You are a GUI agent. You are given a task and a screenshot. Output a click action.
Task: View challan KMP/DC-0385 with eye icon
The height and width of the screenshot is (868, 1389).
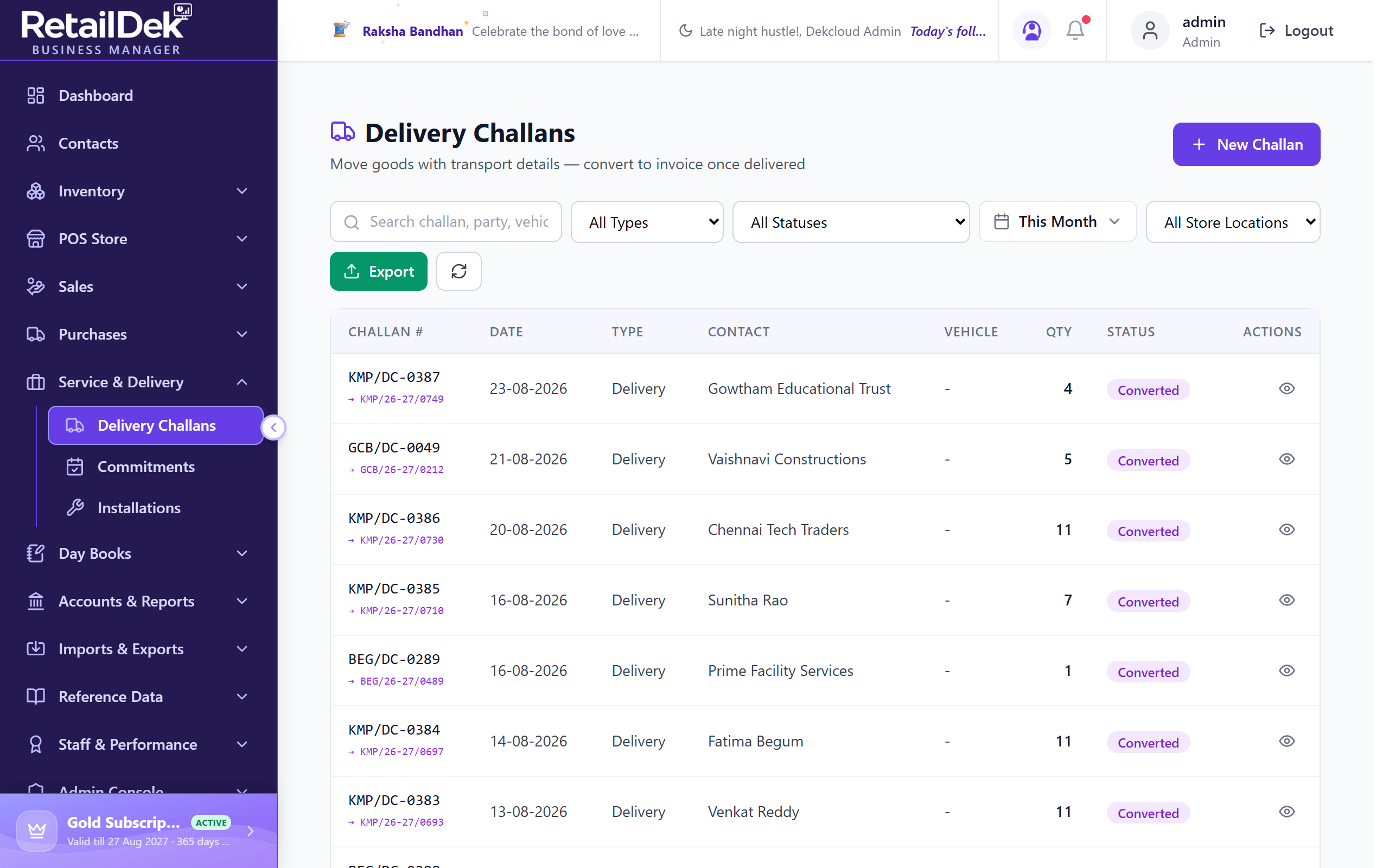pyautogui.click(x=1286, y=600)
